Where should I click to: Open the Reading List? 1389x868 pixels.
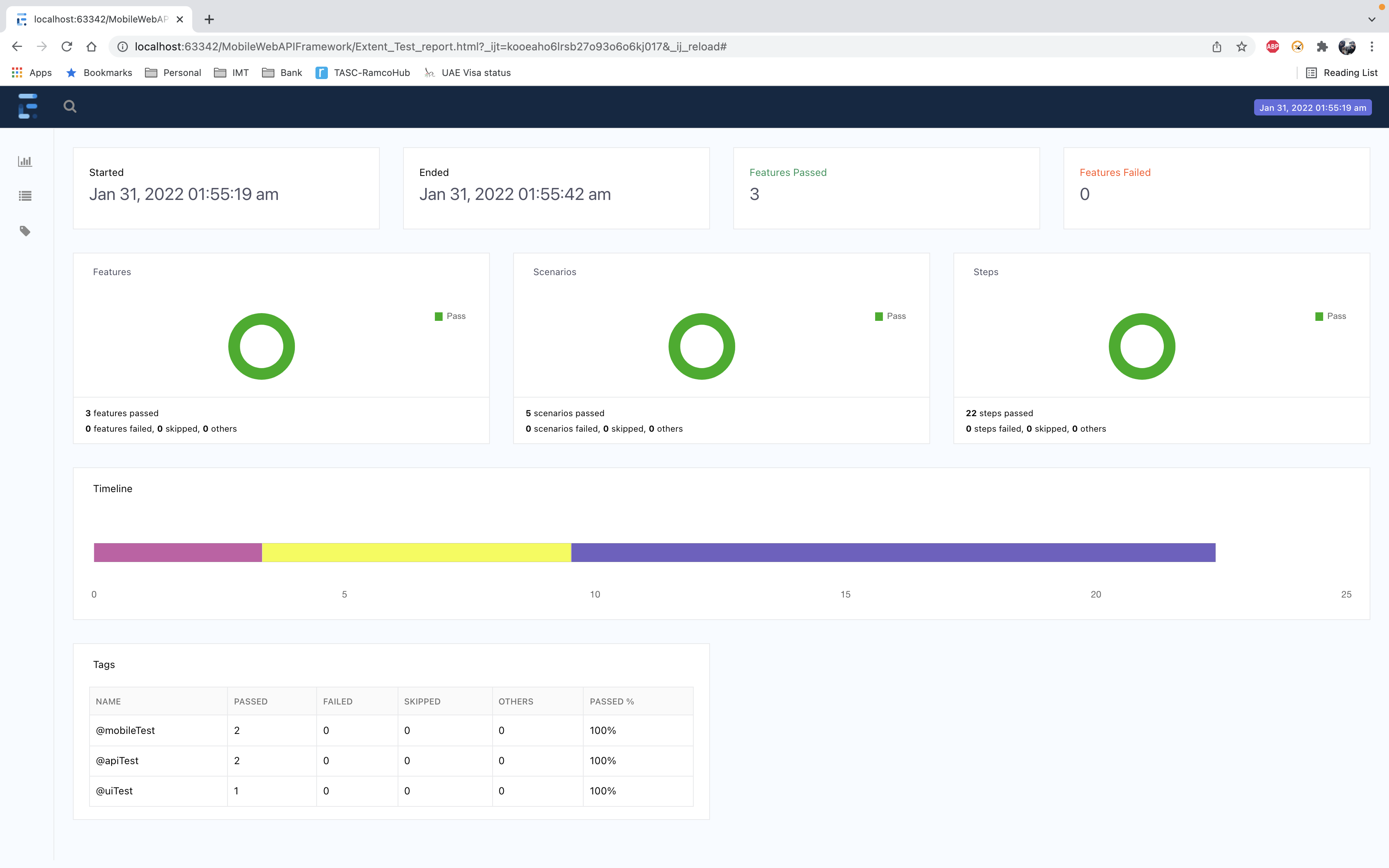[x=1342, y=72]
